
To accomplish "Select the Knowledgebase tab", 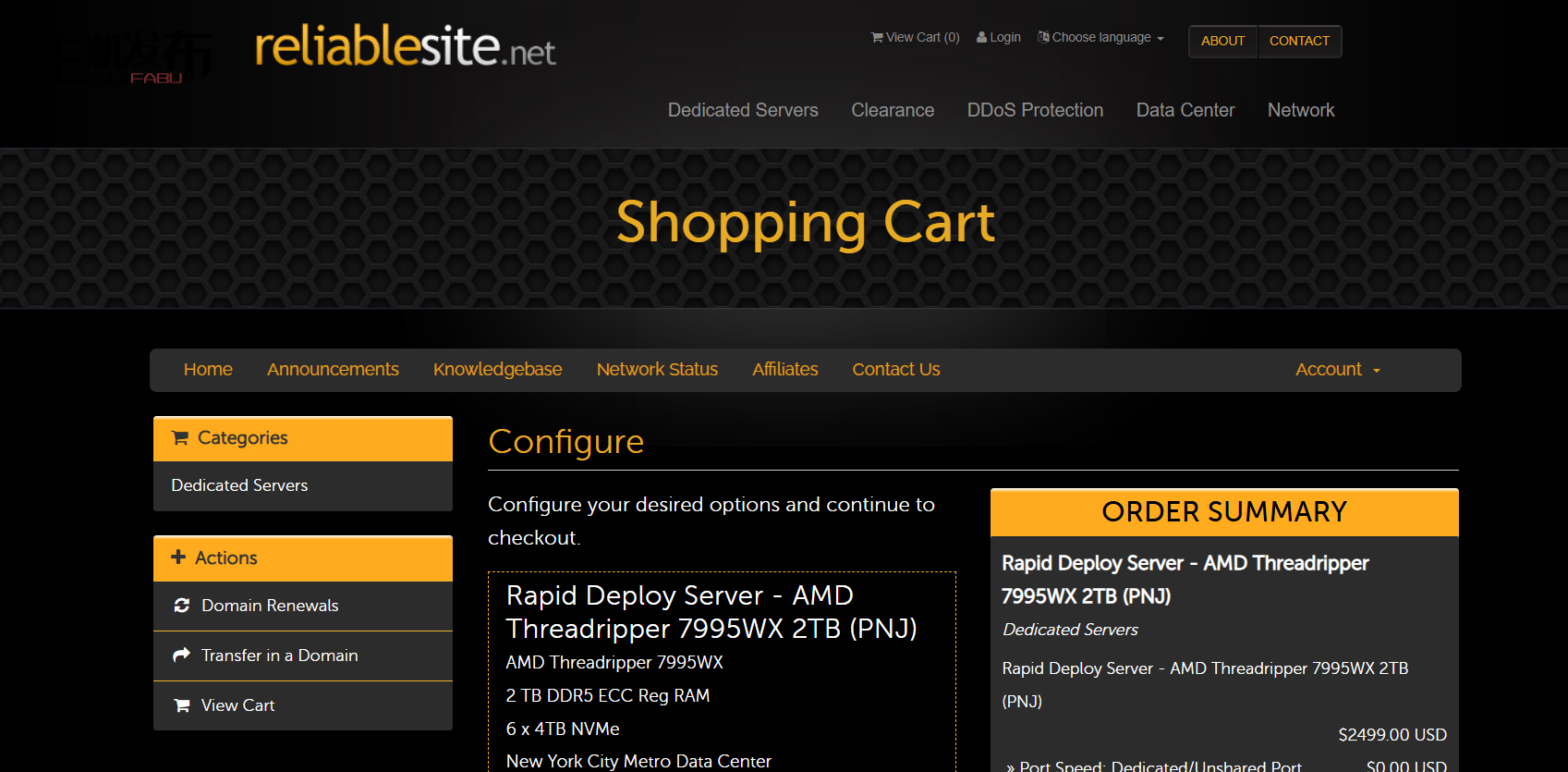I will pyautogui.click(x=497, y=370).
